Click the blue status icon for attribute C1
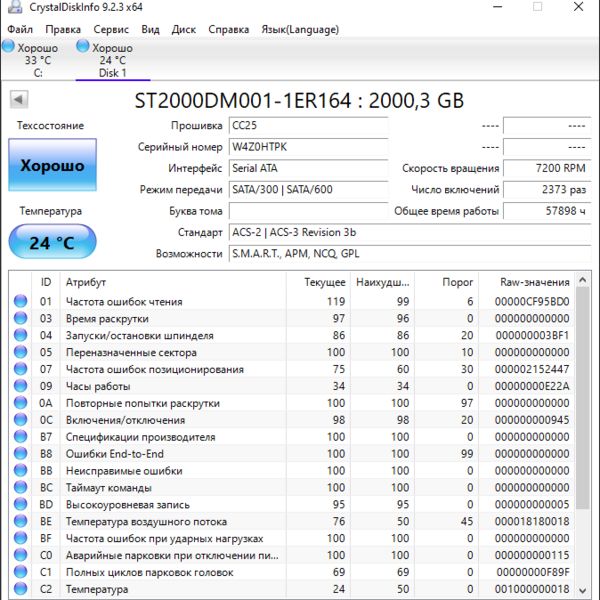600x600 pixels. click(x=21, y=572)
